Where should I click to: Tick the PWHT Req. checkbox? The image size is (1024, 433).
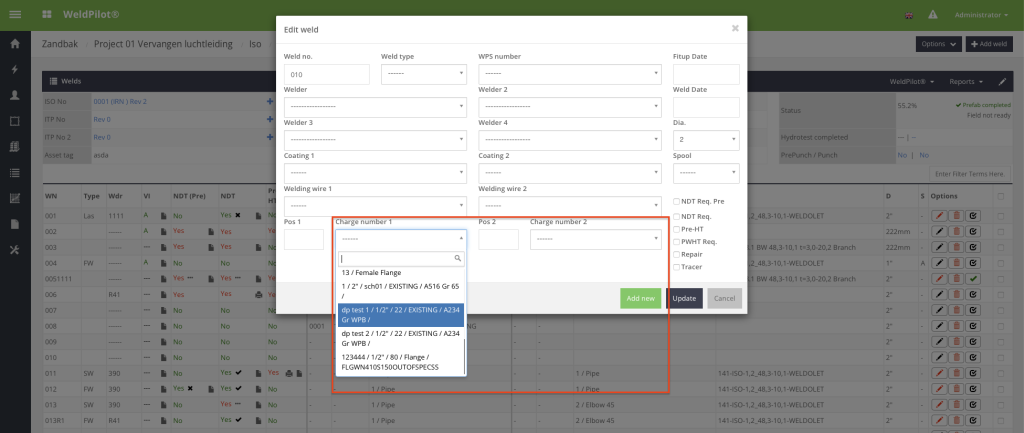tap(676, 241)
